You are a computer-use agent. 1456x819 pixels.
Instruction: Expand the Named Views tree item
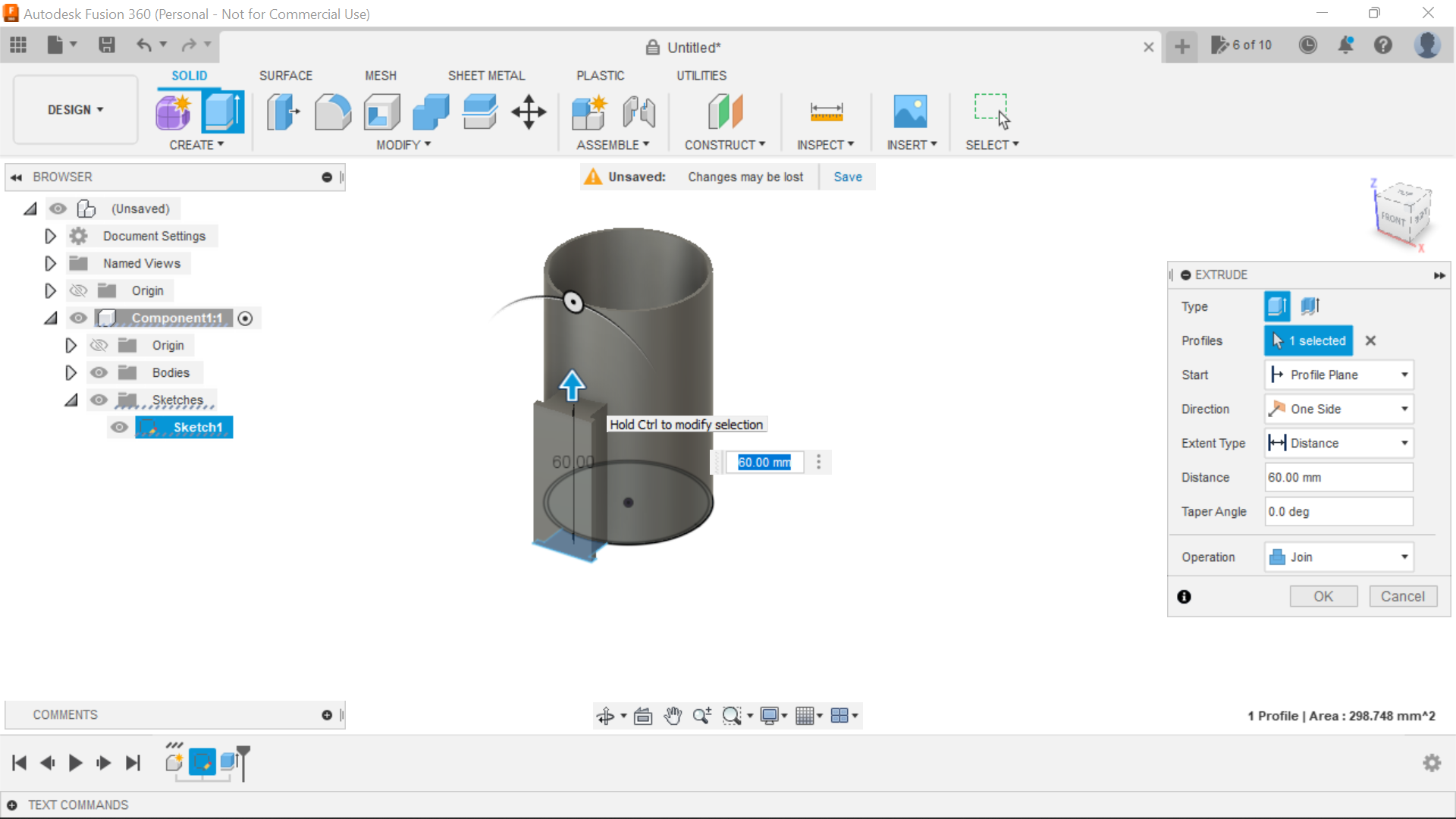[x=50, y=263]
